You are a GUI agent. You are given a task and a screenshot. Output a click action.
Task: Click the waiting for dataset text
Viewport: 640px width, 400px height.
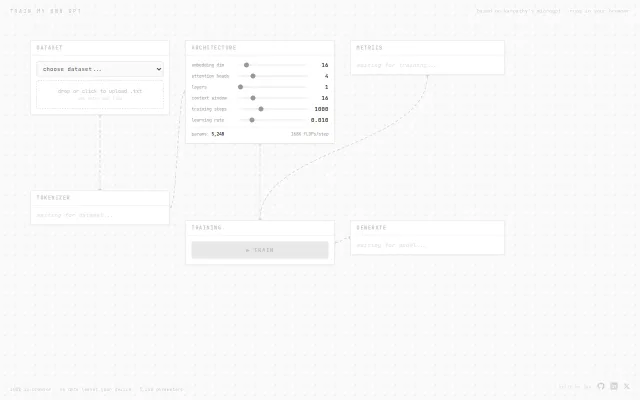tap(74, 215)
